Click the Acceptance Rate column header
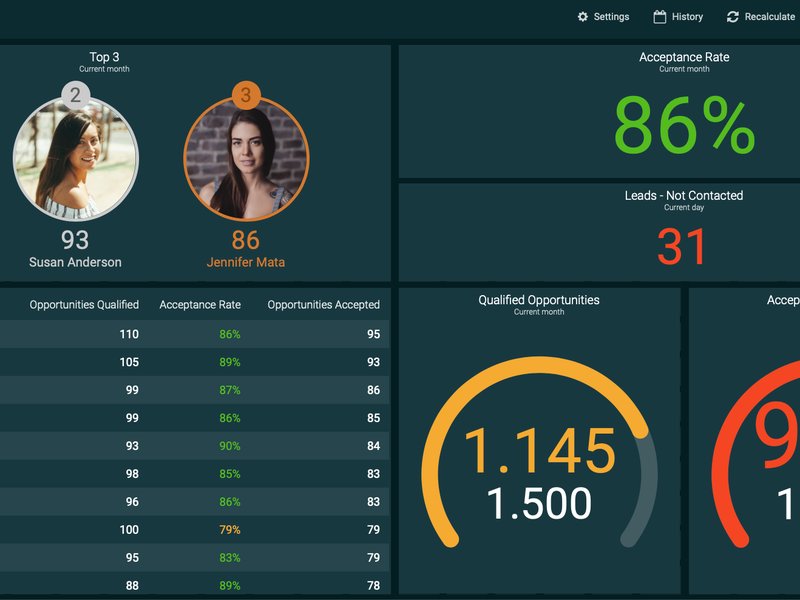 200,305
